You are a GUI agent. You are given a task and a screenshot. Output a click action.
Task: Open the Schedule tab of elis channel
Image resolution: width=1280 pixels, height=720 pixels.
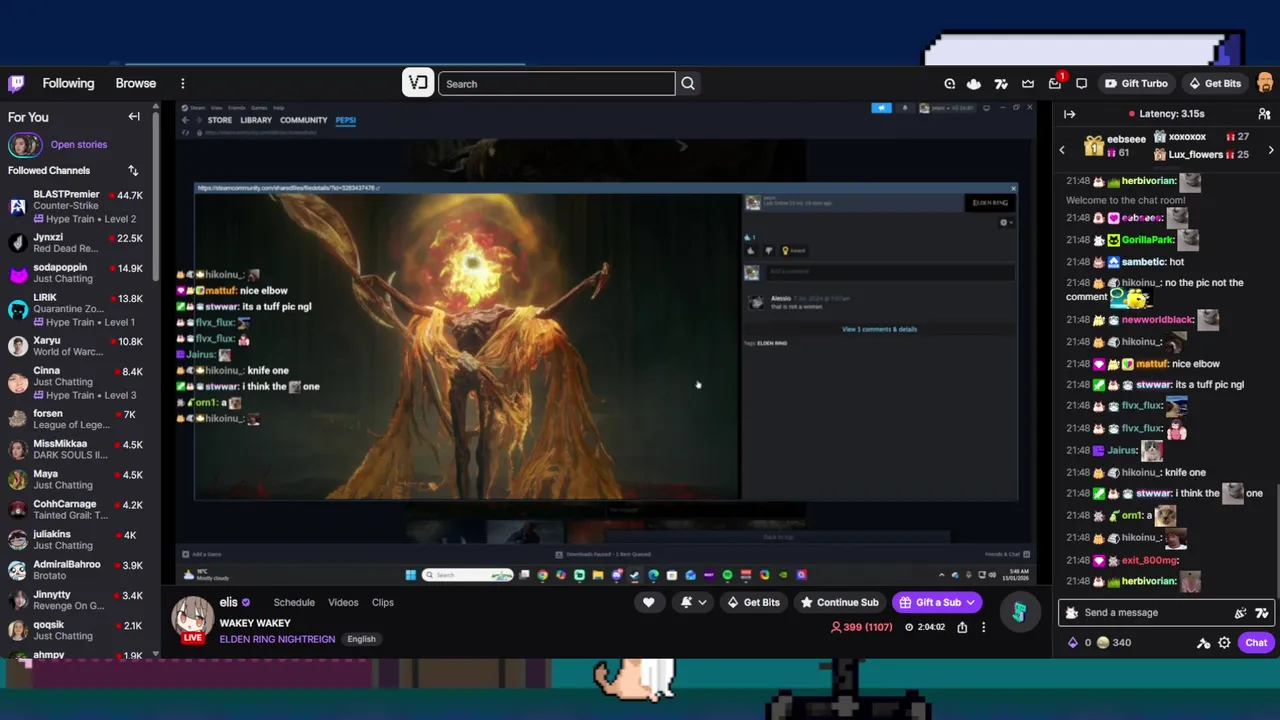[x=294, y=602]
